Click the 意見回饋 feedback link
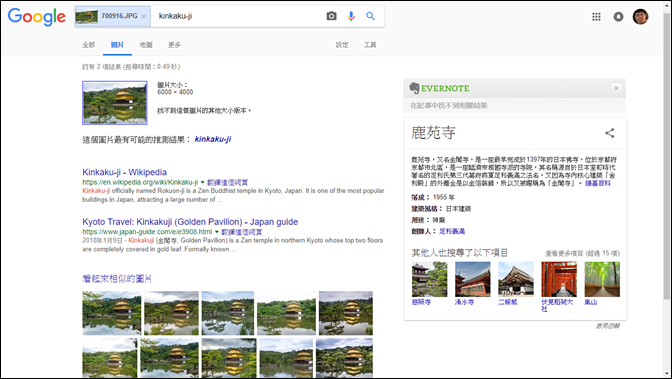672x379 pixels. click(x=608, y=326)
